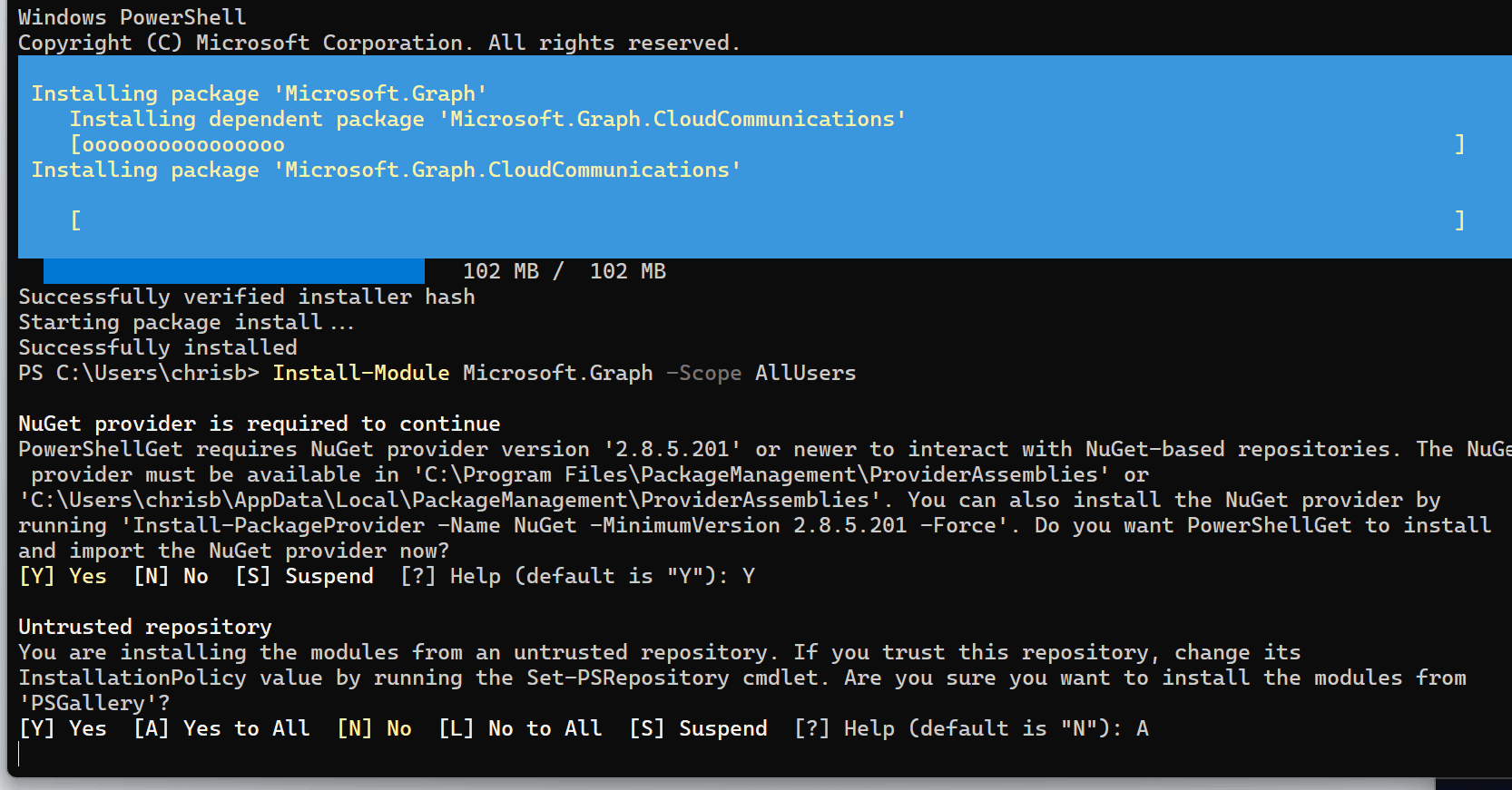Click '[A] Yes to All' in repository prompt
1512x790 pixels.
(221, 728)
